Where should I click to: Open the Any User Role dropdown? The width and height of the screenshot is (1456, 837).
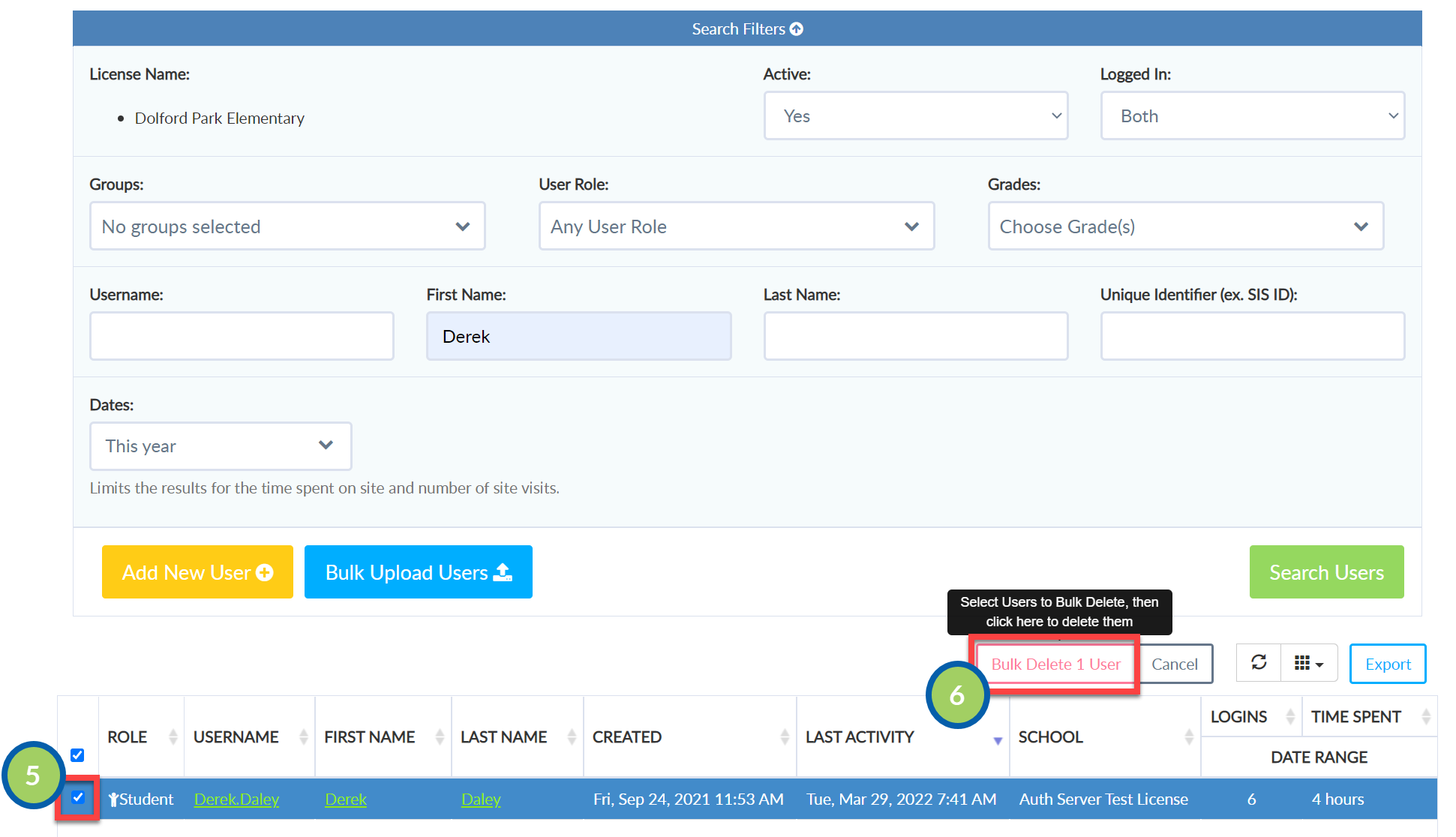(x=737, y=226)
